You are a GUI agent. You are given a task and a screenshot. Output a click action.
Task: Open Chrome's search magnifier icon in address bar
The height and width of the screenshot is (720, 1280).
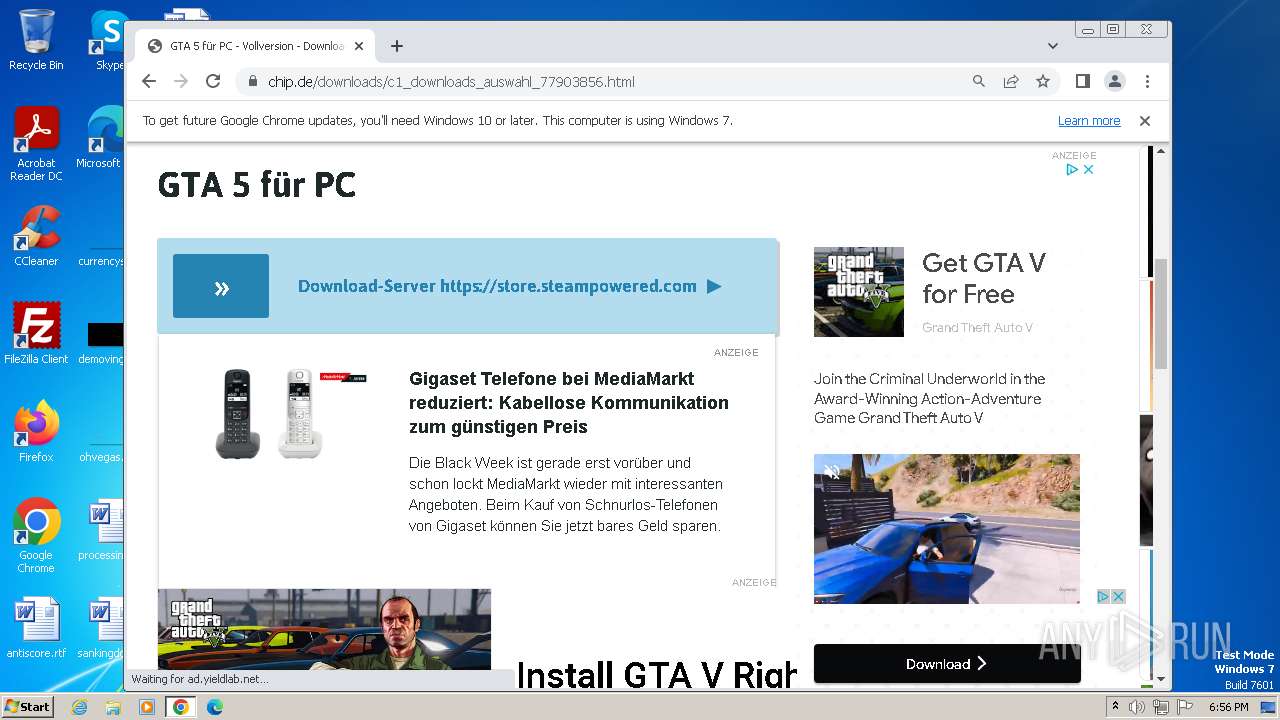pyautogui.click(x=979, y=81)
